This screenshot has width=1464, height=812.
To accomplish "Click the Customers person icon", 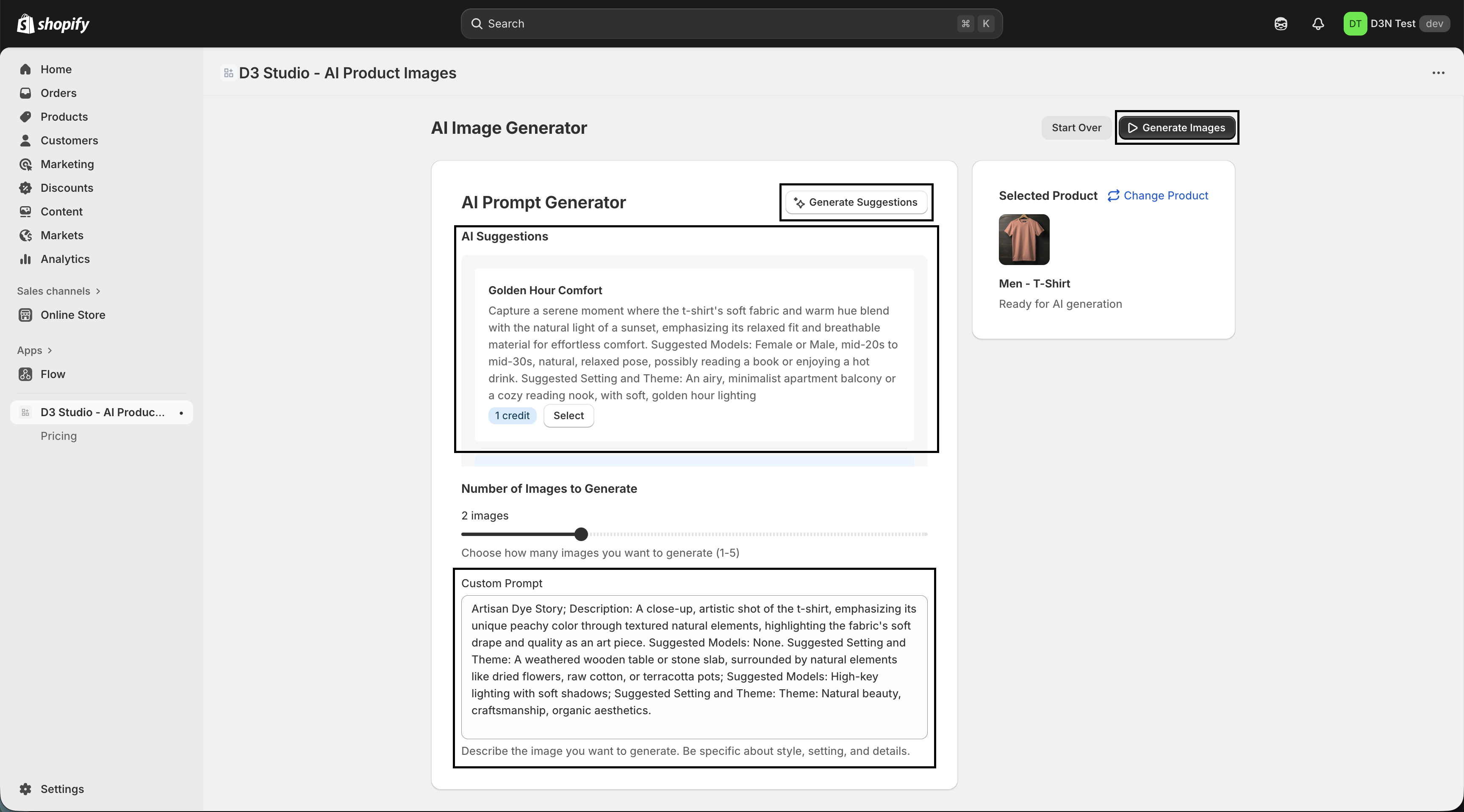I will tap(25, 140).
